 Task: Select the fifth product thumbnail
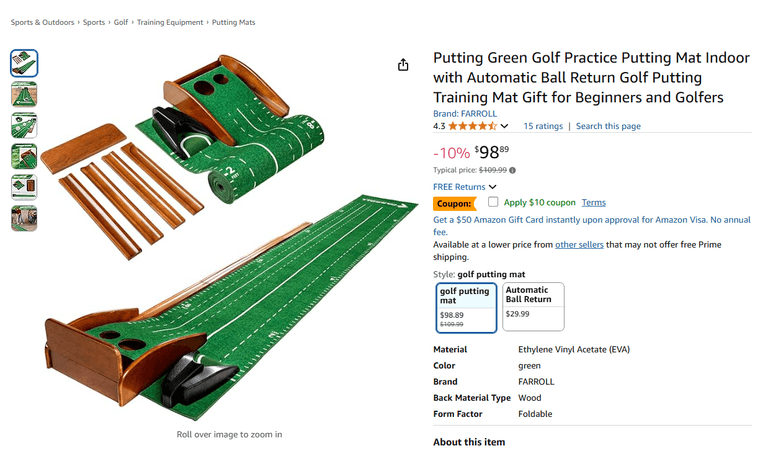(x=24, y=187)
